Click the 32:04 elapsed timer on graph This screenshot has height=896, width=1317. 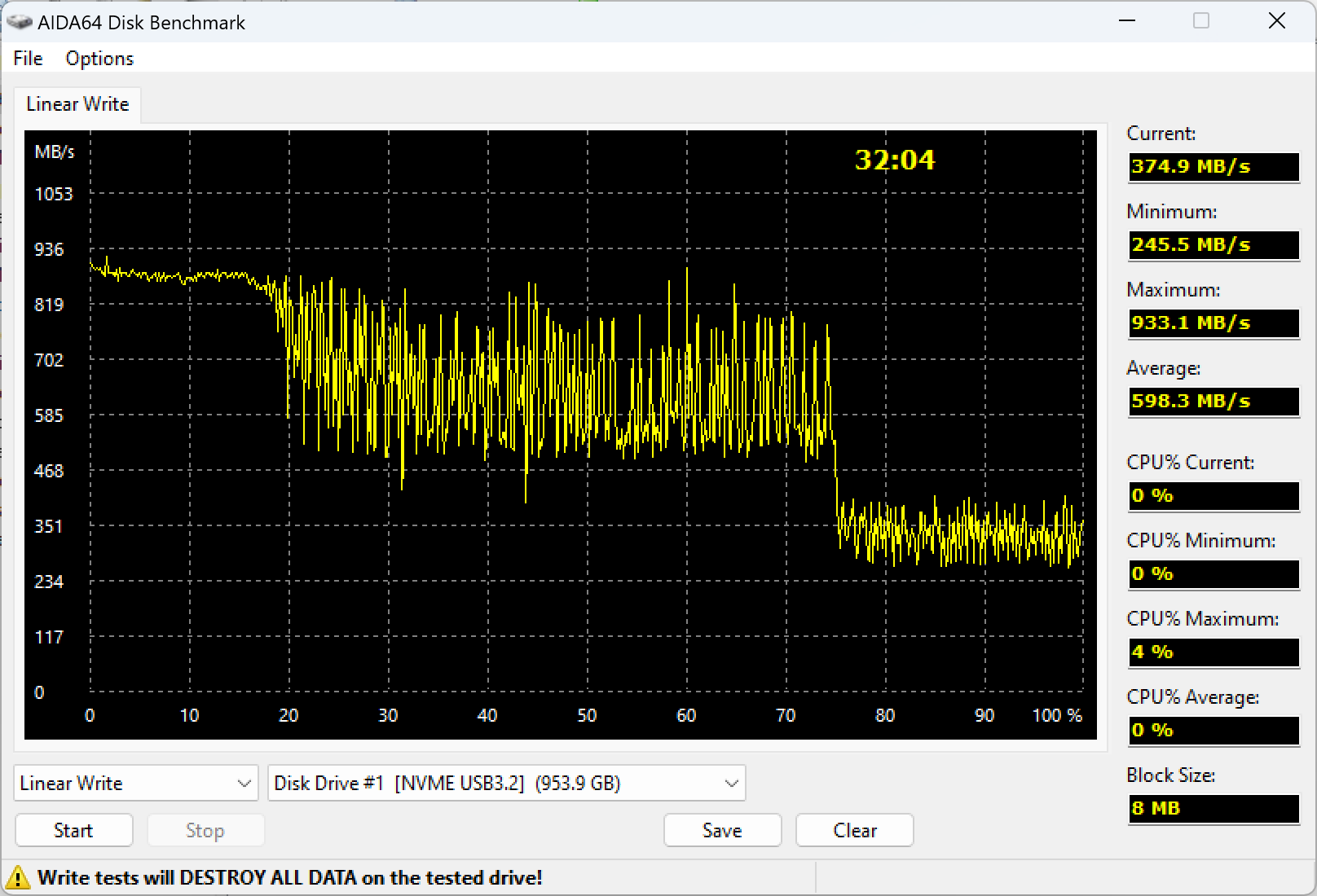pos(895,160)
